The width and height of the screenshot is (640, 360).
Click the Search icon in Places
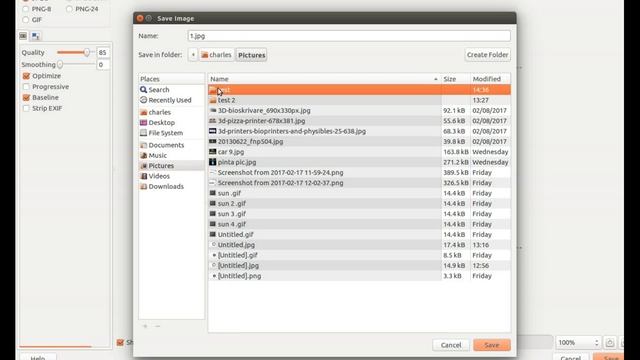coord(143,89)
